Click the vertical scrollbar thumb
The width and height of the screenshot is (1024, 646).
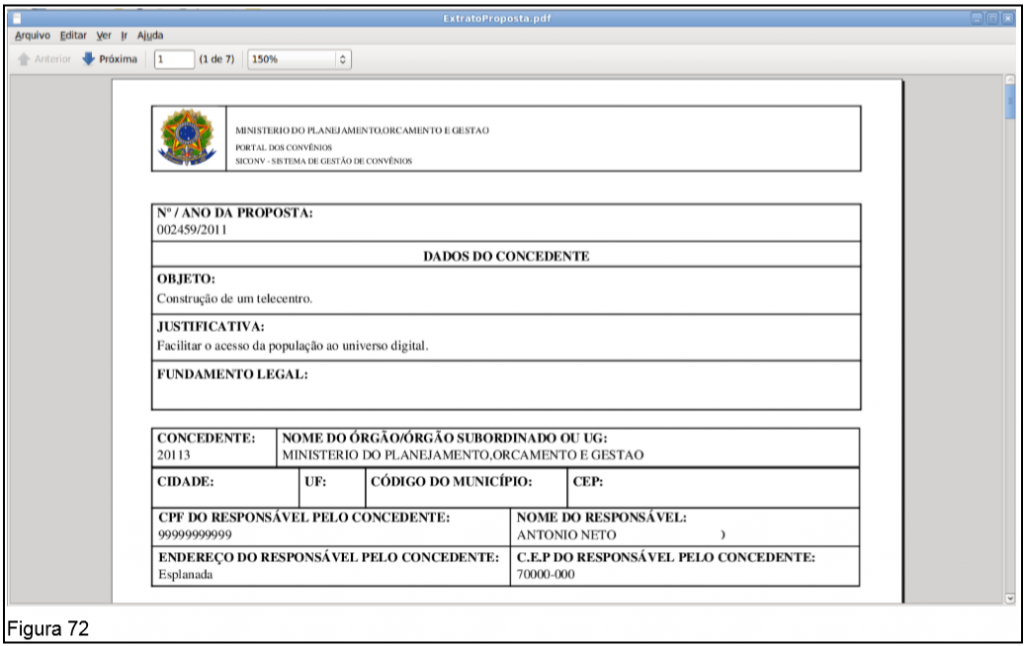pos(1010,105)
